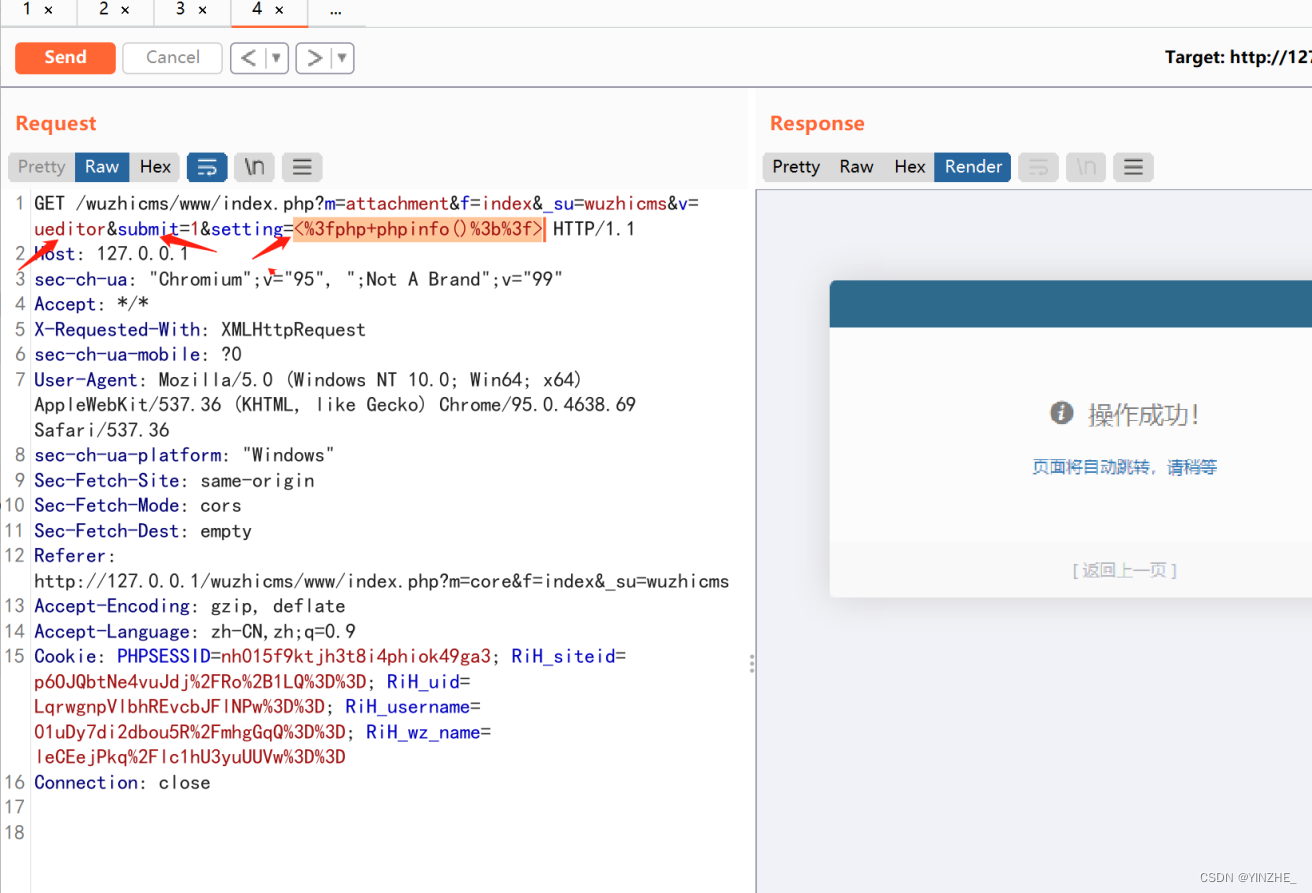Open Response panel hamburger menu
1312x893 pixels.
(x=1133, y=167)
